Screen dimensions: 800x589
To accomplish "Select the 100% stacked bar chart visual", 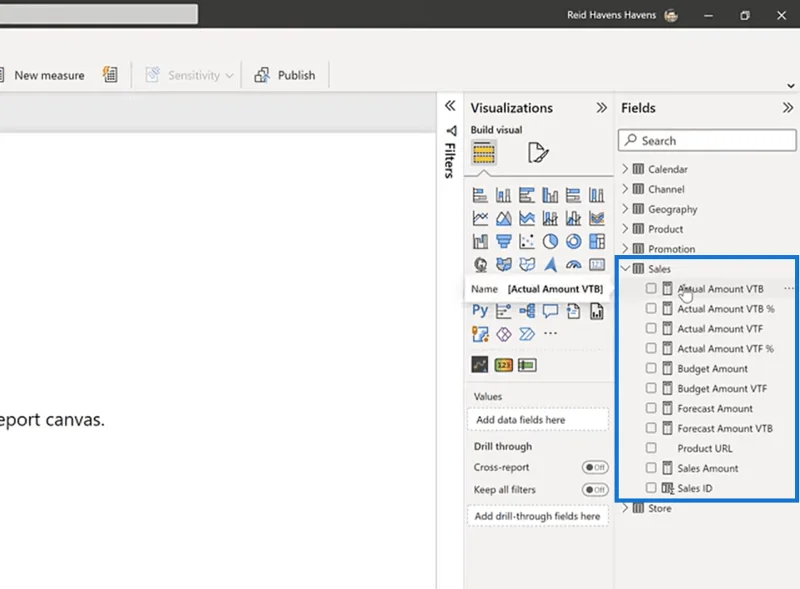I will [x=573, y=195].
